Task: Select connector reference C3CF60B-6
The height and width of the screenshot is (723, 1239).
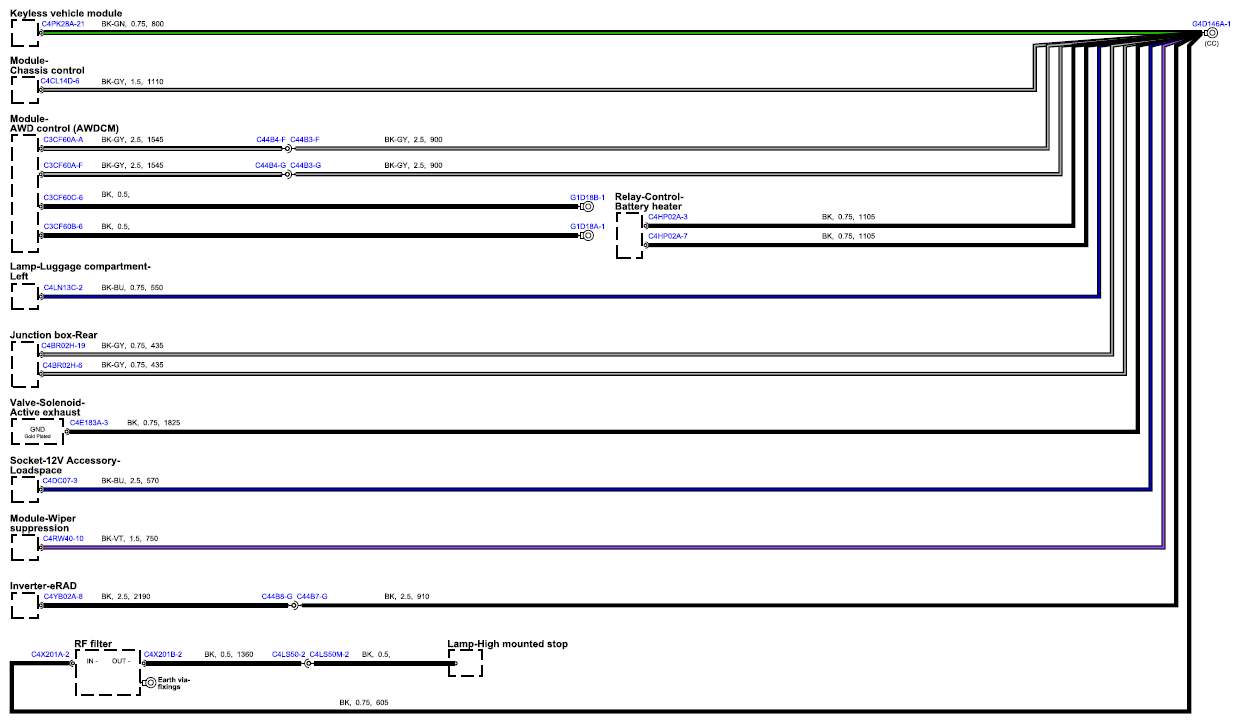Action: pyautogui.click(x=63, y=226)
